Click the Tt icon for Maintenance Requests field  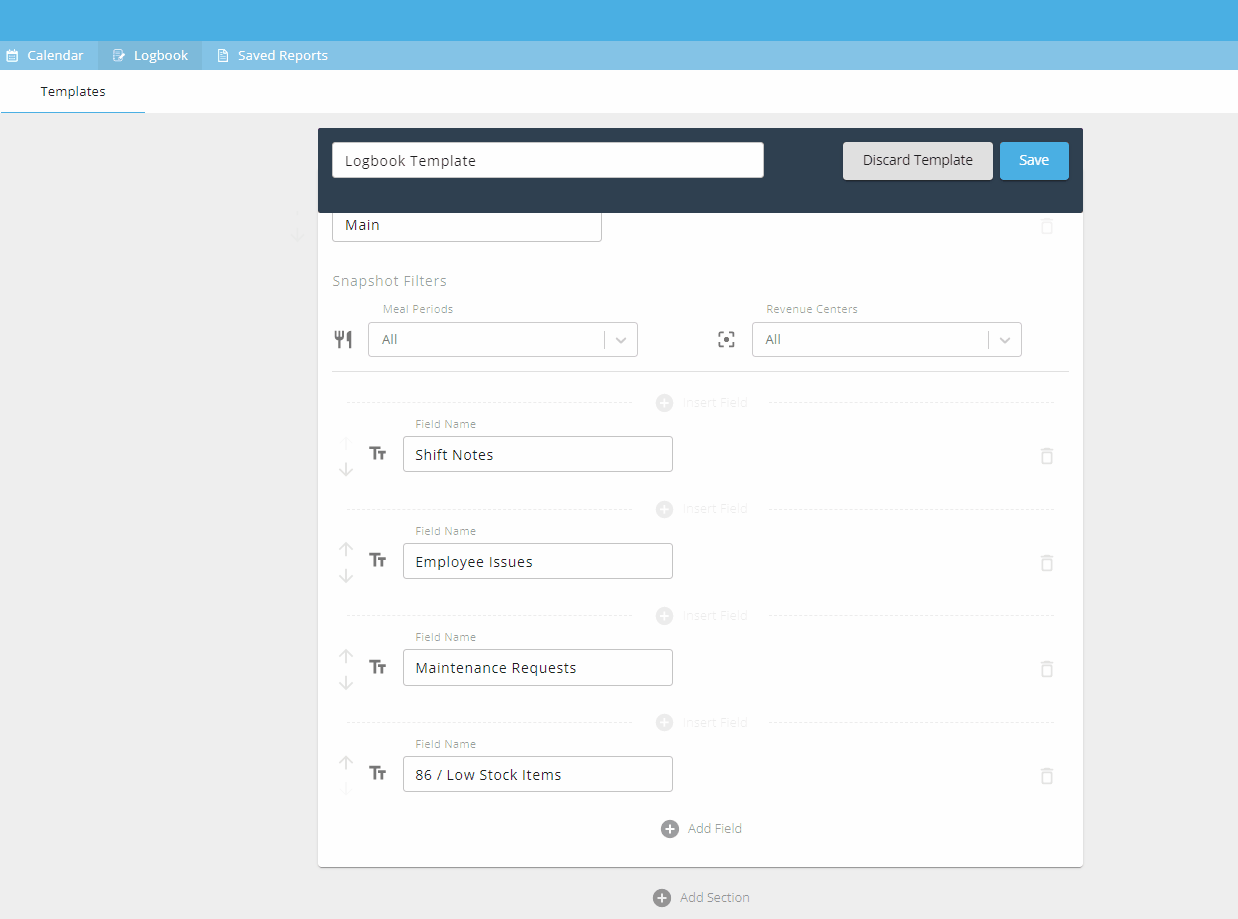click(x=377, y=667)
